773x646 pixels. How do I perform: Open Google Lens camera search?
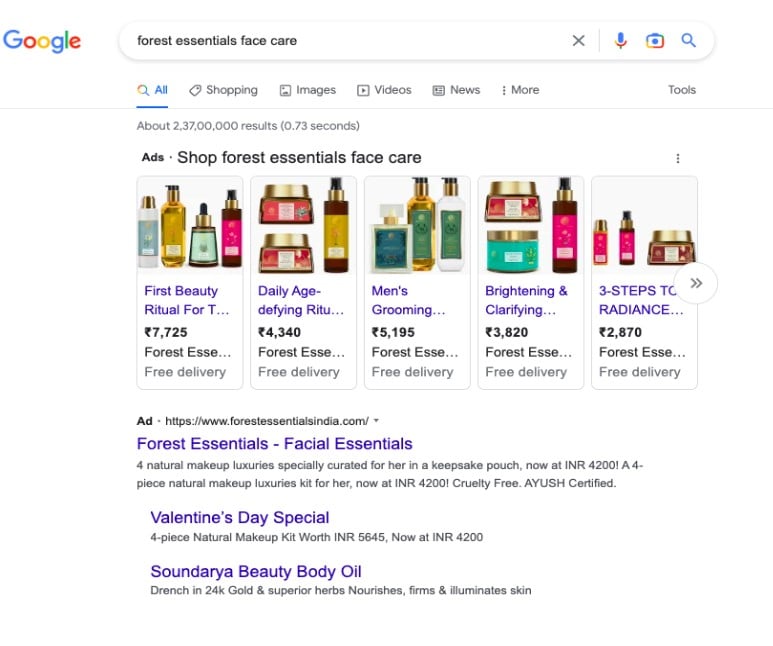[655, 40]
